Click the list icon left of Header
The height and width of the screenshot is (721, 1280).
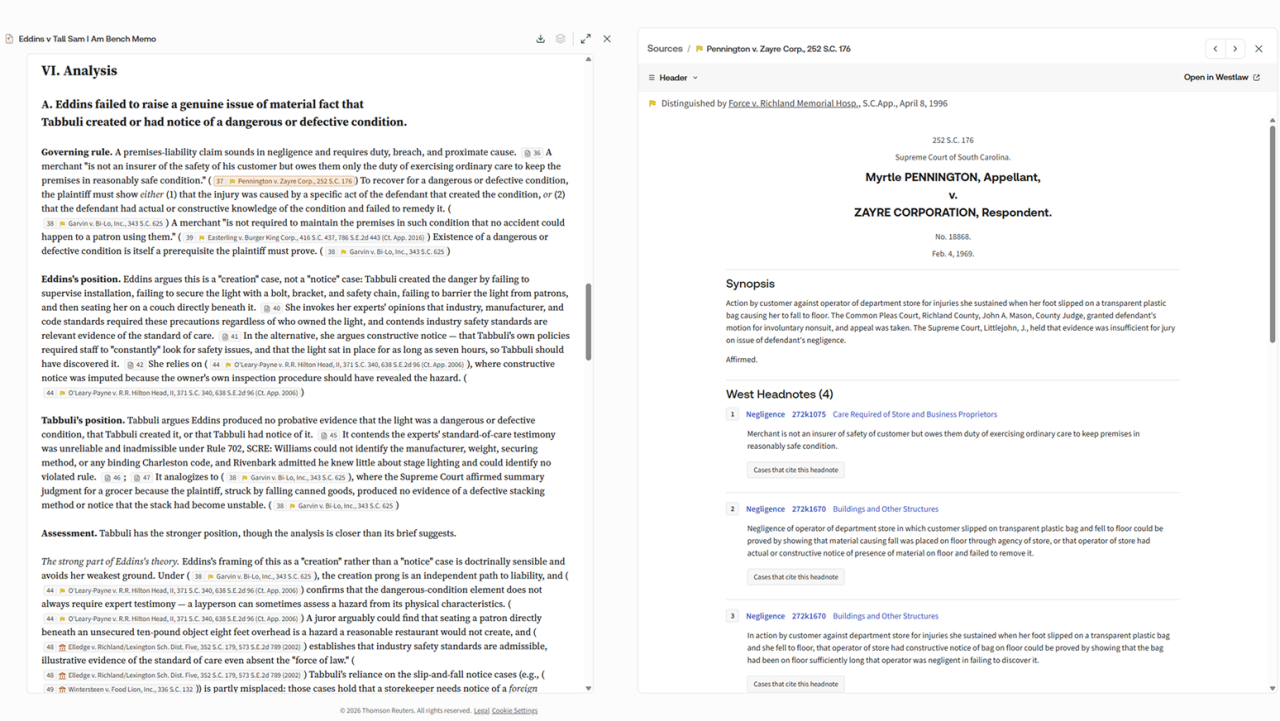[x=651, y=77]
